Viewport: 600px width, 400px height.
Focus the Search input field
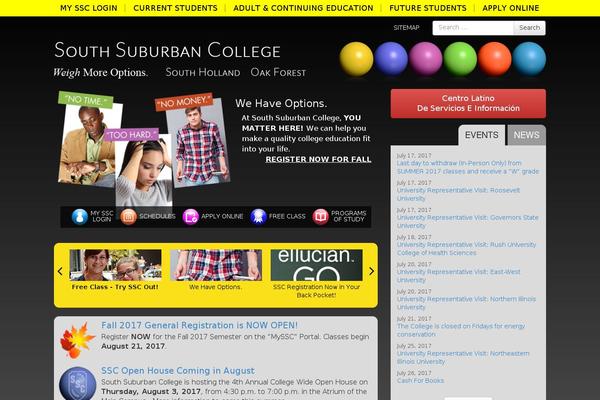(x=473, y=28)
